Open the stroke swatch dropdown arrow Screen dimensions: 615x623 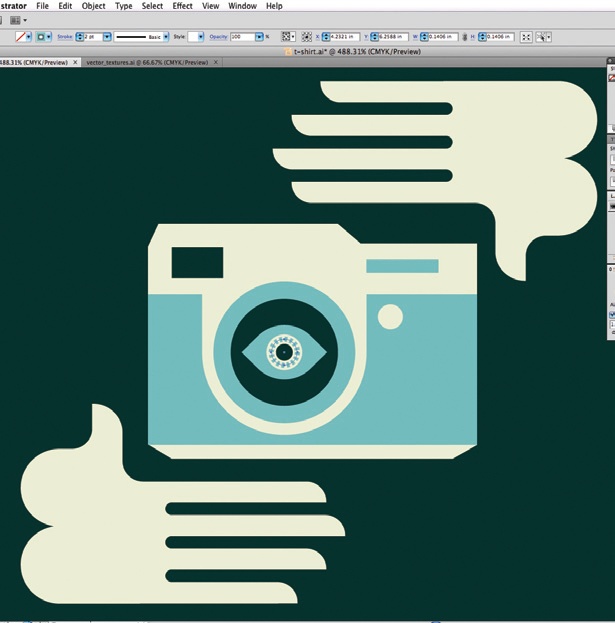[49, 37]
